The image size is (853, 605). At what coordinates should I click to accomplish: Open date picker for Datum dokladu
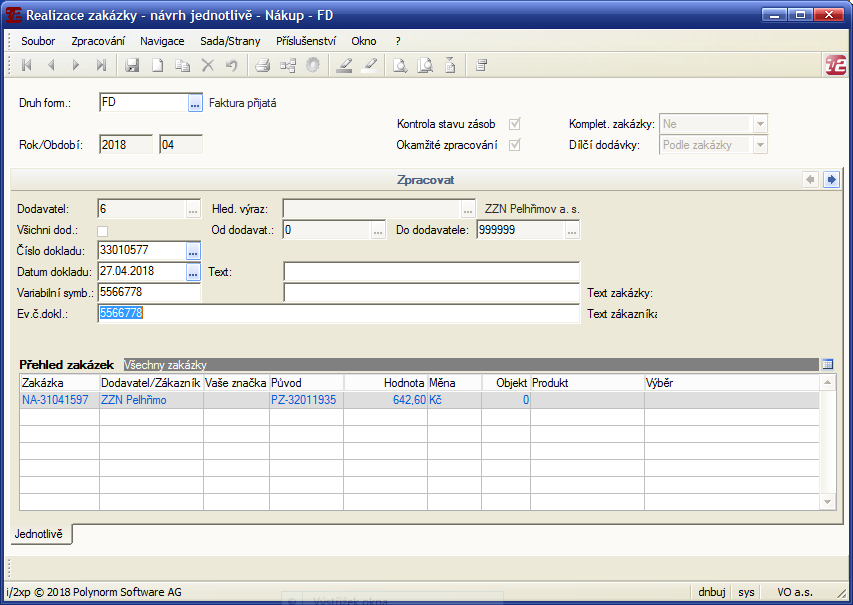pos(193,271)
